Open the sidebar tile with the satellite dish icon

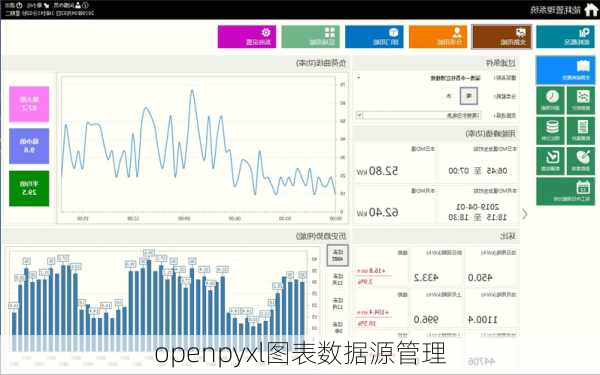pos(581,161)
